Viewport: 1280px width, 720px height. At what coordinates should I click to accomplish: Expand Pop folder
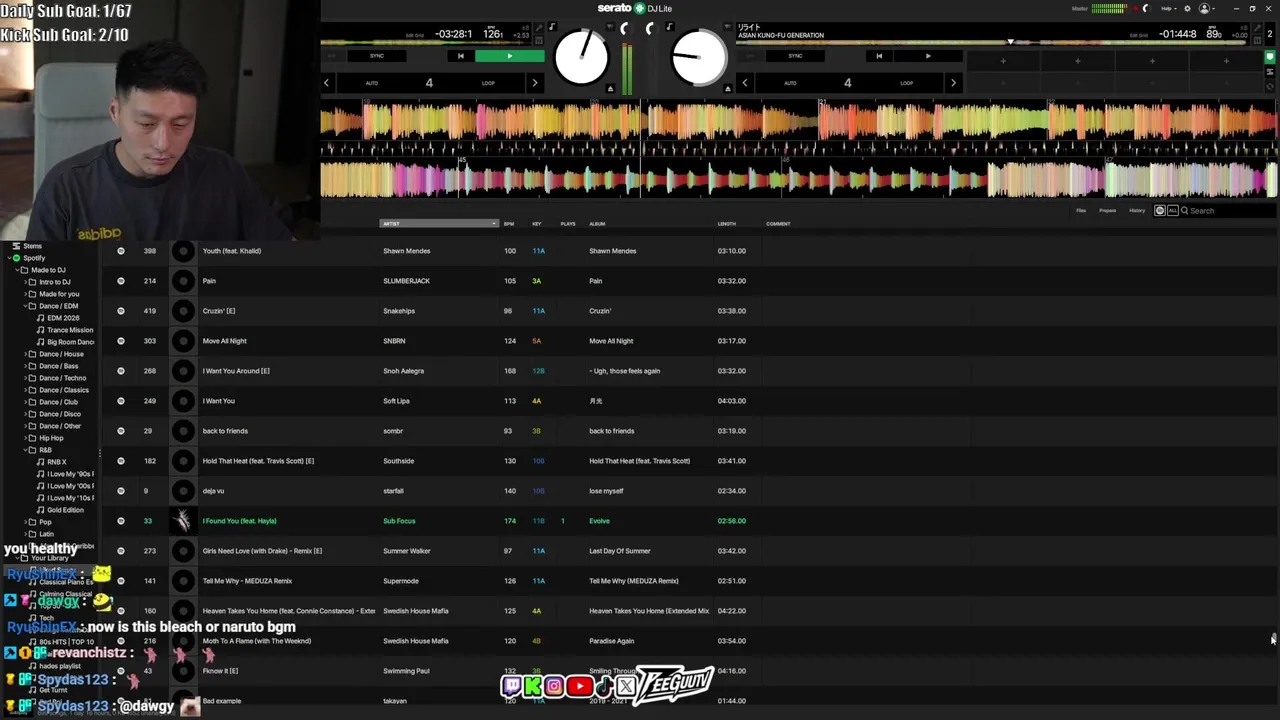(27, 522)
